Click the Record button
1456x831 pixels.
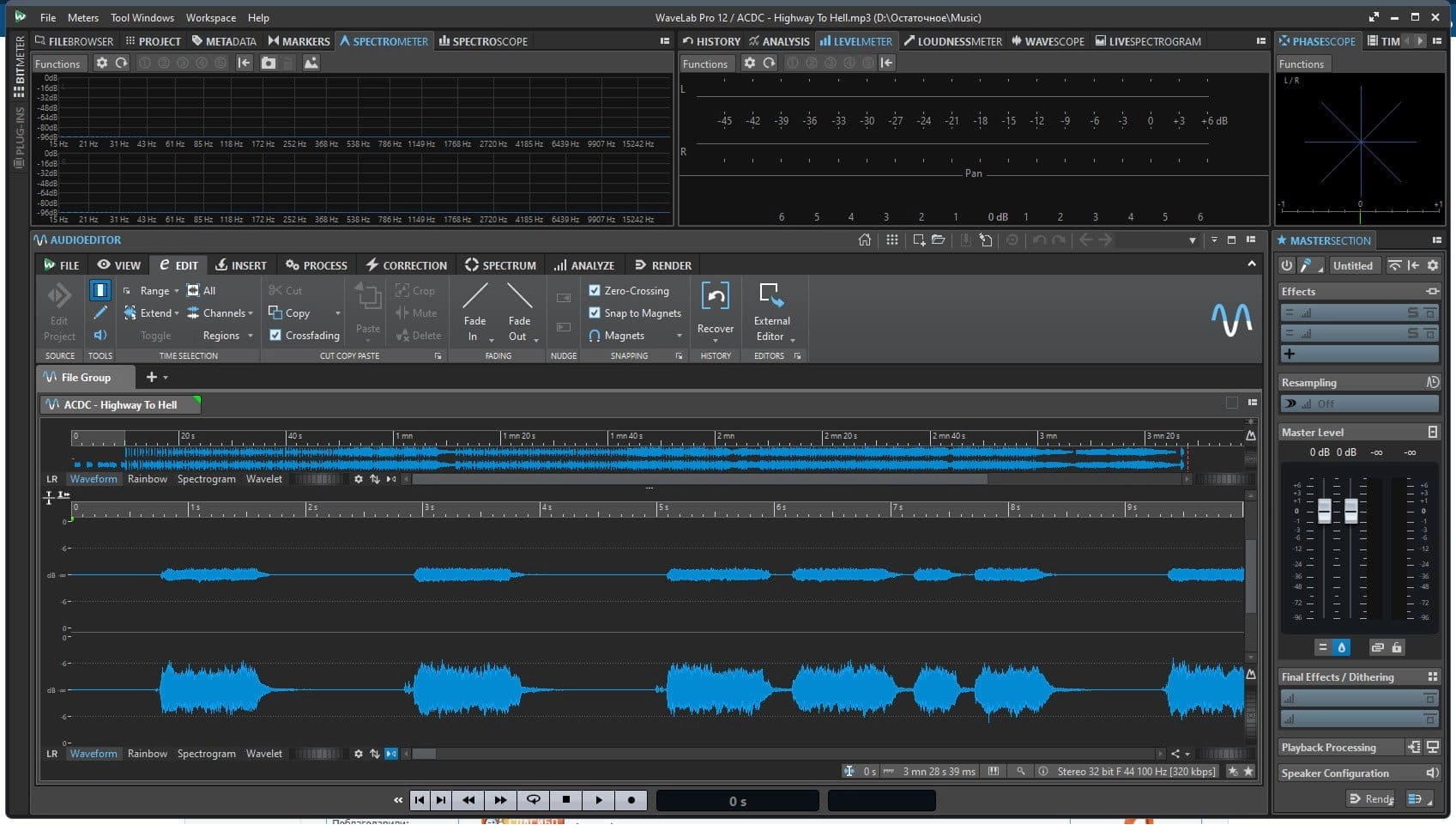coord(631,800)
